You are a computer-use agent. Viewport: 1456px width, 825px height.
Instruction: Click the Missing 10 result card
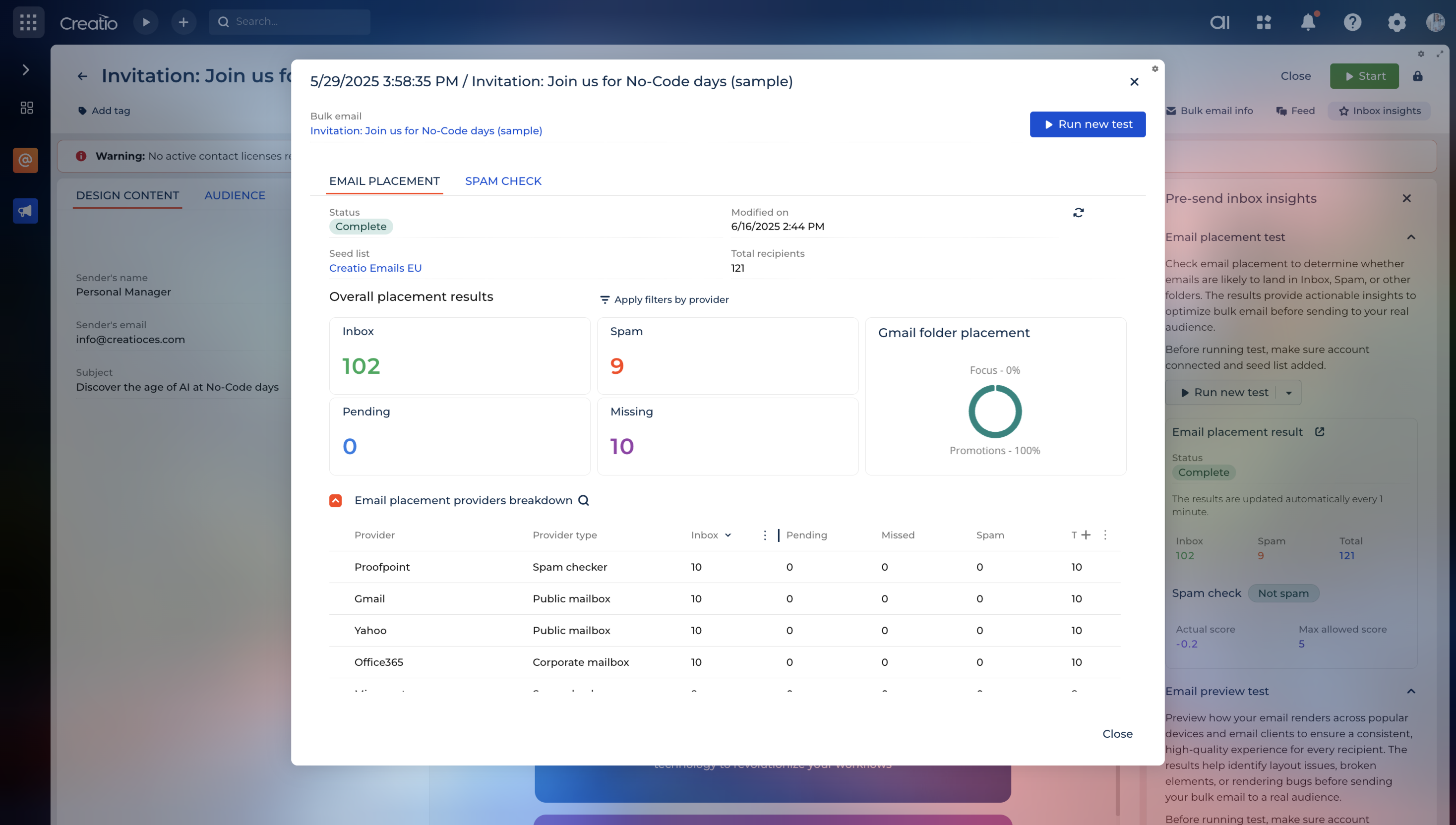[x=727, y=436]
